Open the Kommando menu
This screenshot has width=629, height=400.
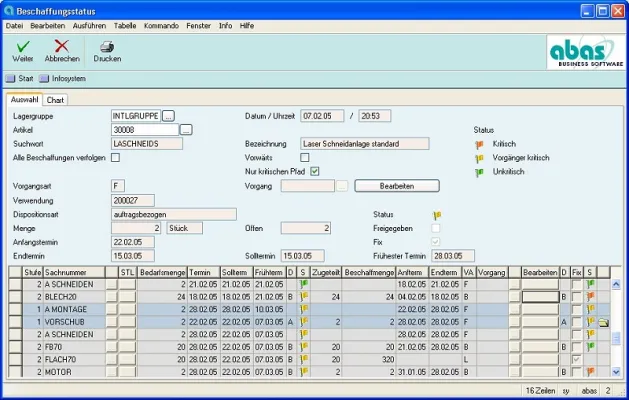160,24
